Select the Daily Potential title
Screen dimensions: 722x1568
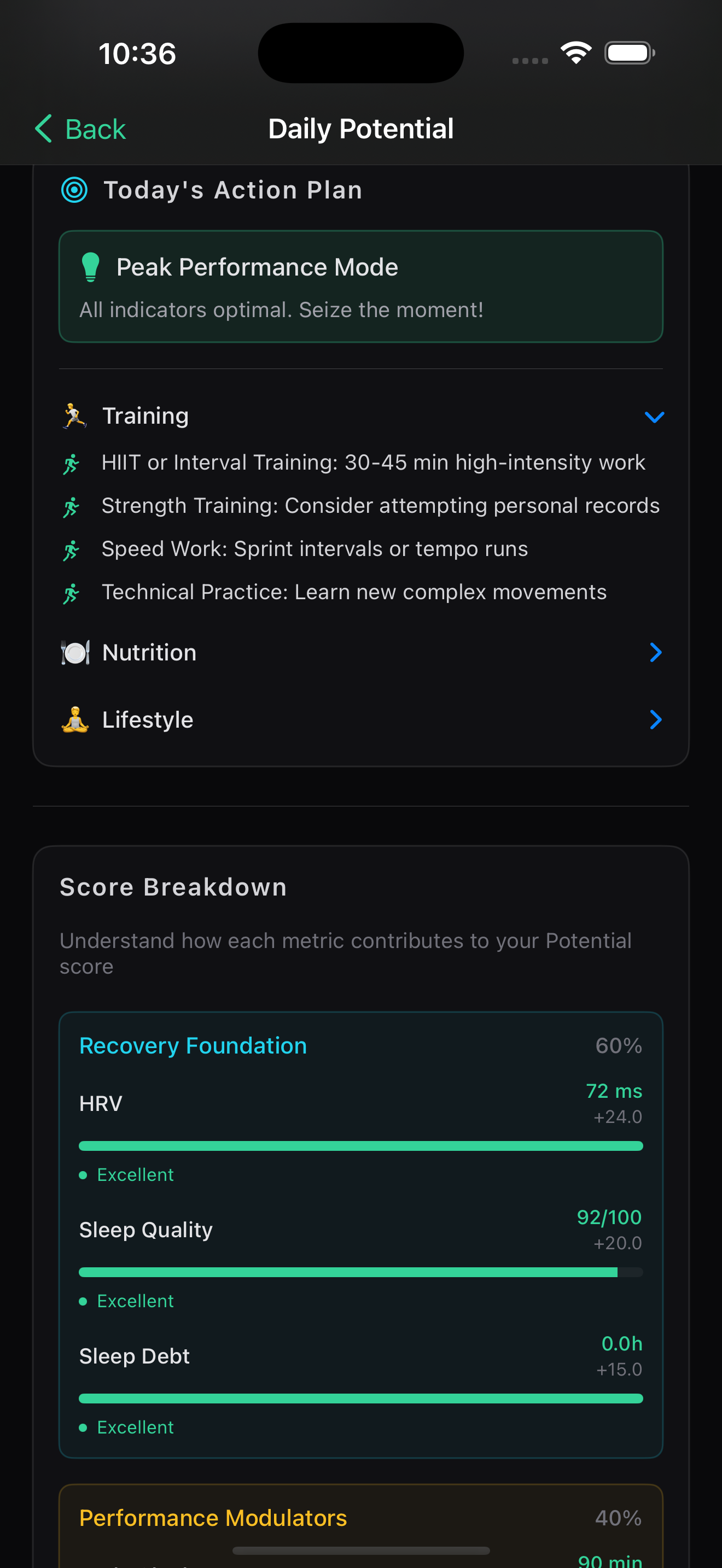(360, 128)
